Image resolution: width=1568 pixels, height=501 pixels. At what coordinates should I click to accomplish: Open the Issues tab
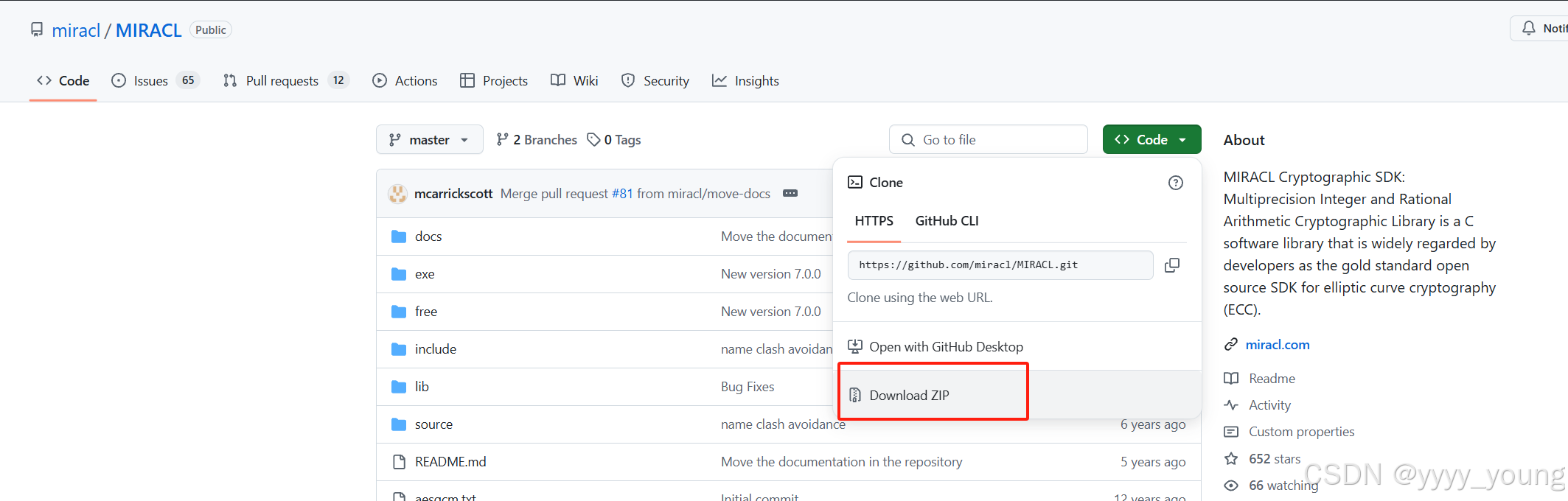(155, 80)
